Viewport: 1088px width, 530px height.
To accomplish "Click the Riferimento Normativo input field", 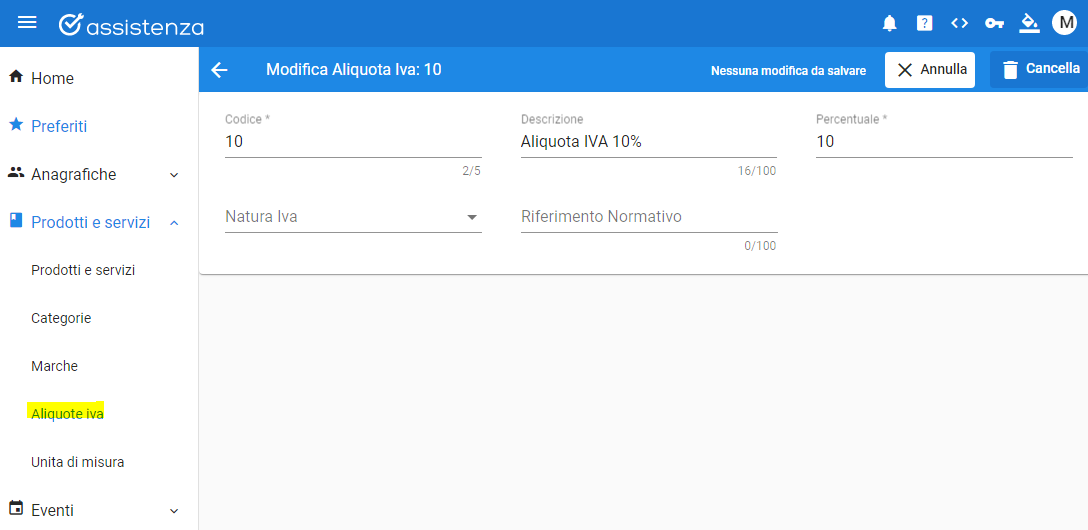I will [x=649, y=217].
